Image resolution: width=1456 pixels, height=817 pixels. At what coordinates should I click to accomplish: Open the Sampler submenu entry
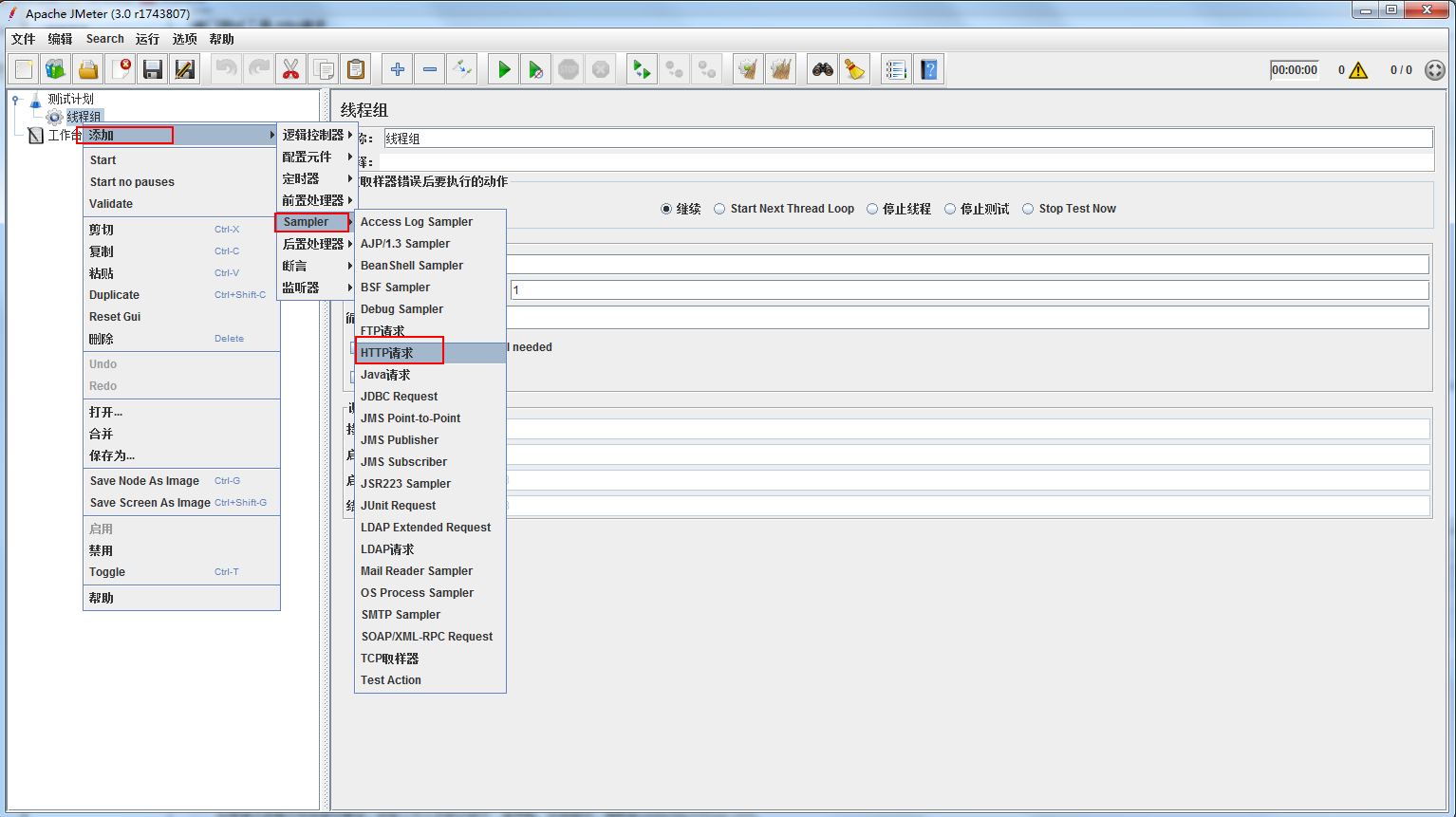317,222
